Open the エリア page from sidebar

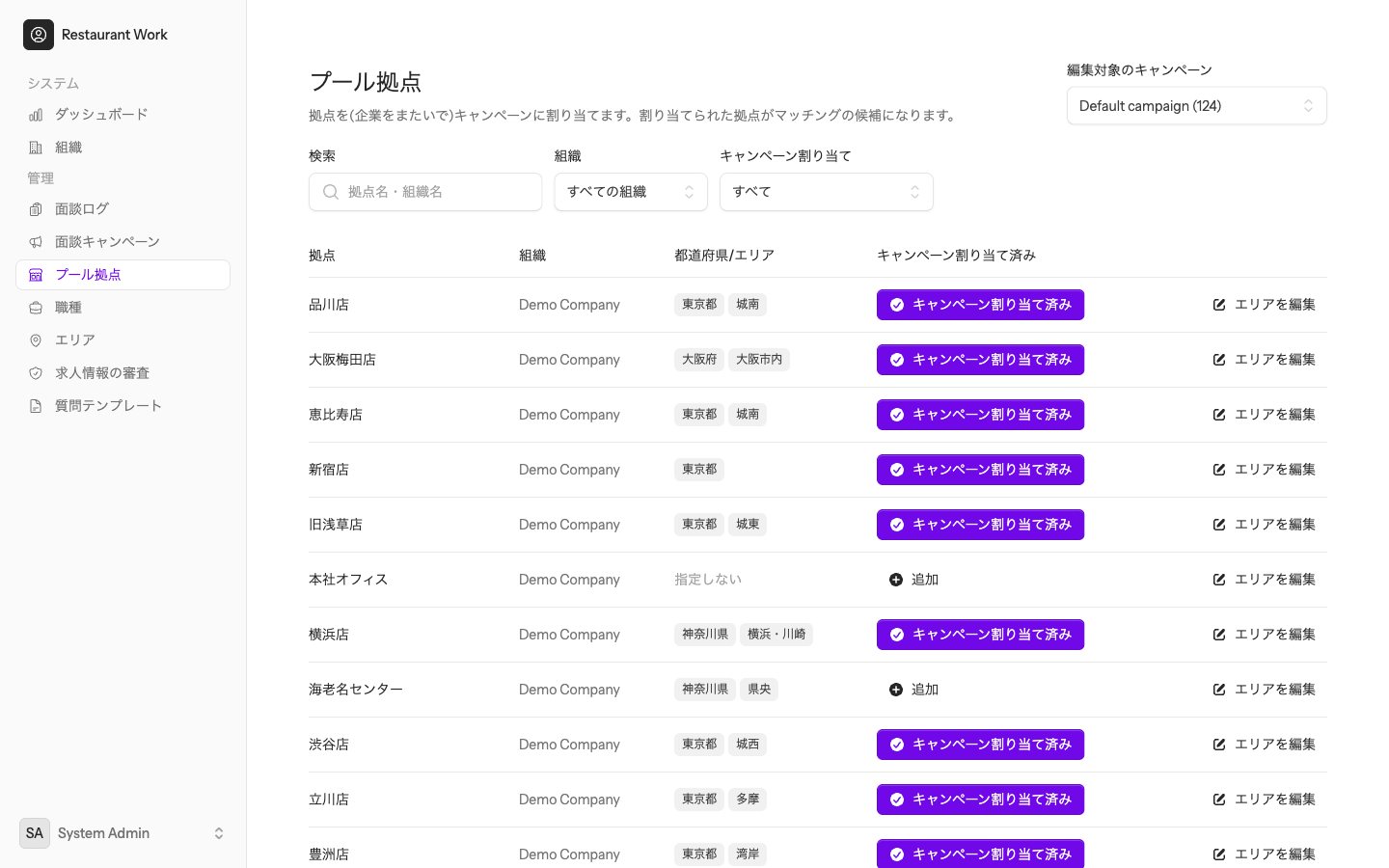point(123,340)
